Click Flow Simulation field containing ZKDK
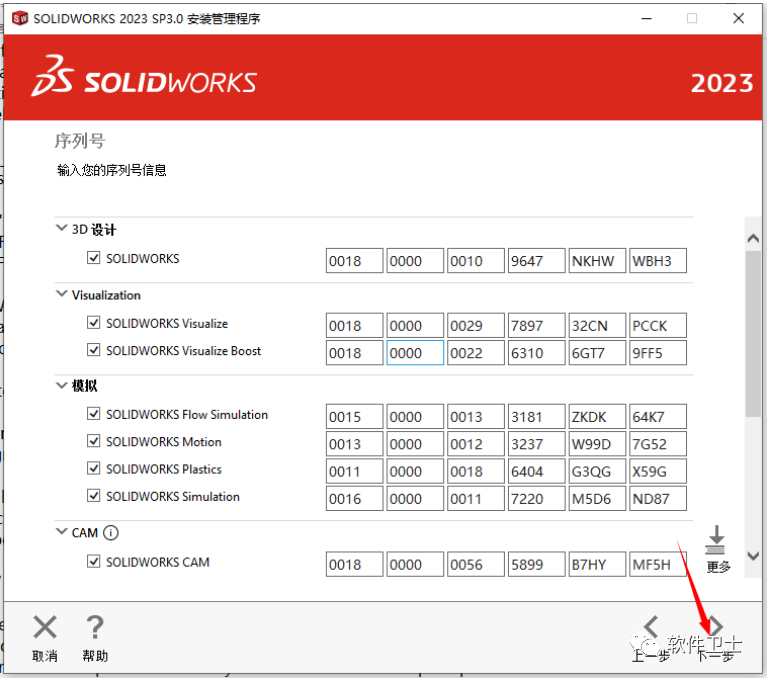Screen dimensions: 767x678 point(597,416)
